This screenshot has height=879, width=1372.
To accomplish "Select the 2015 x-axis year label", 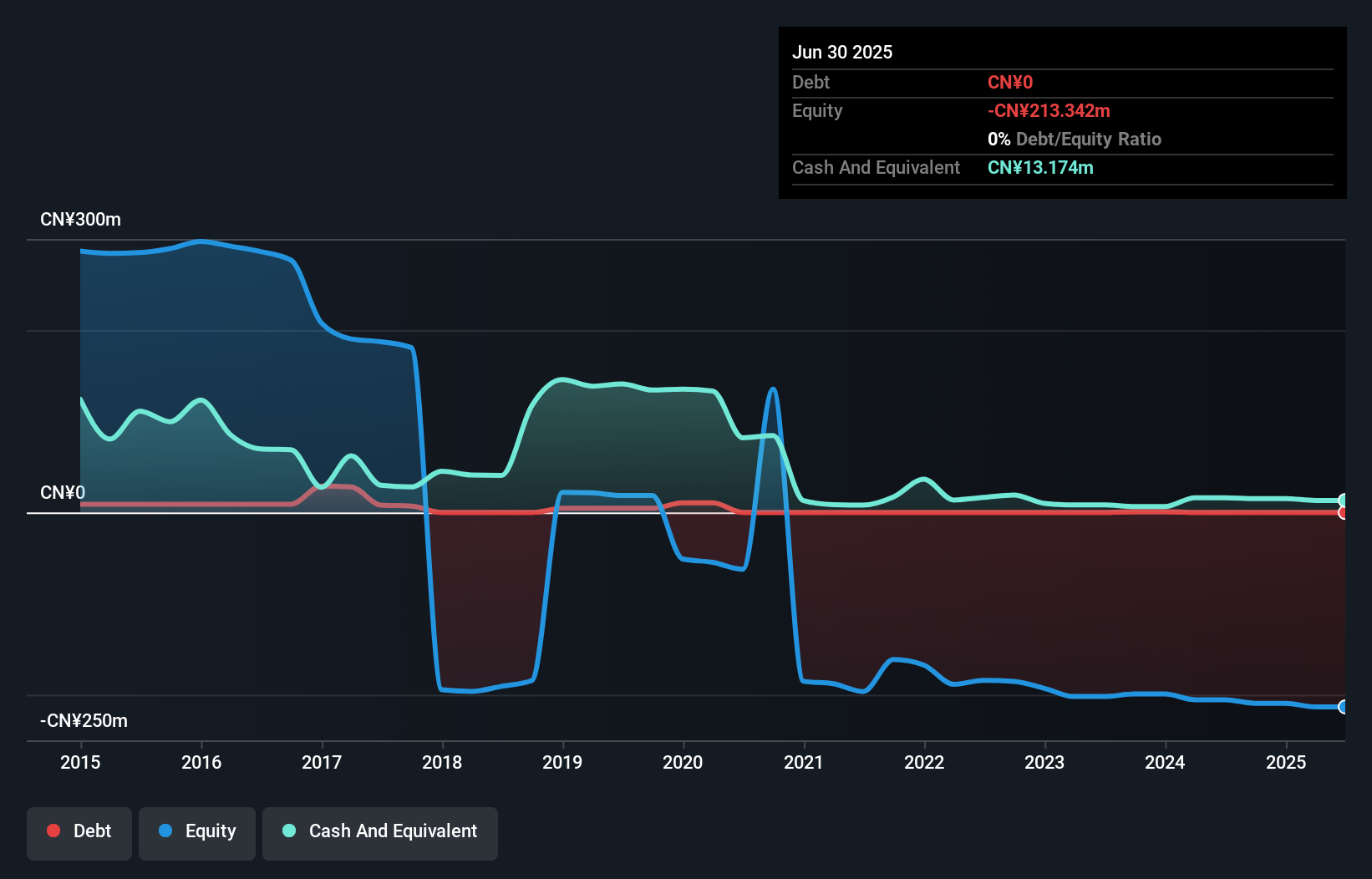I will (x=80, y=762).
